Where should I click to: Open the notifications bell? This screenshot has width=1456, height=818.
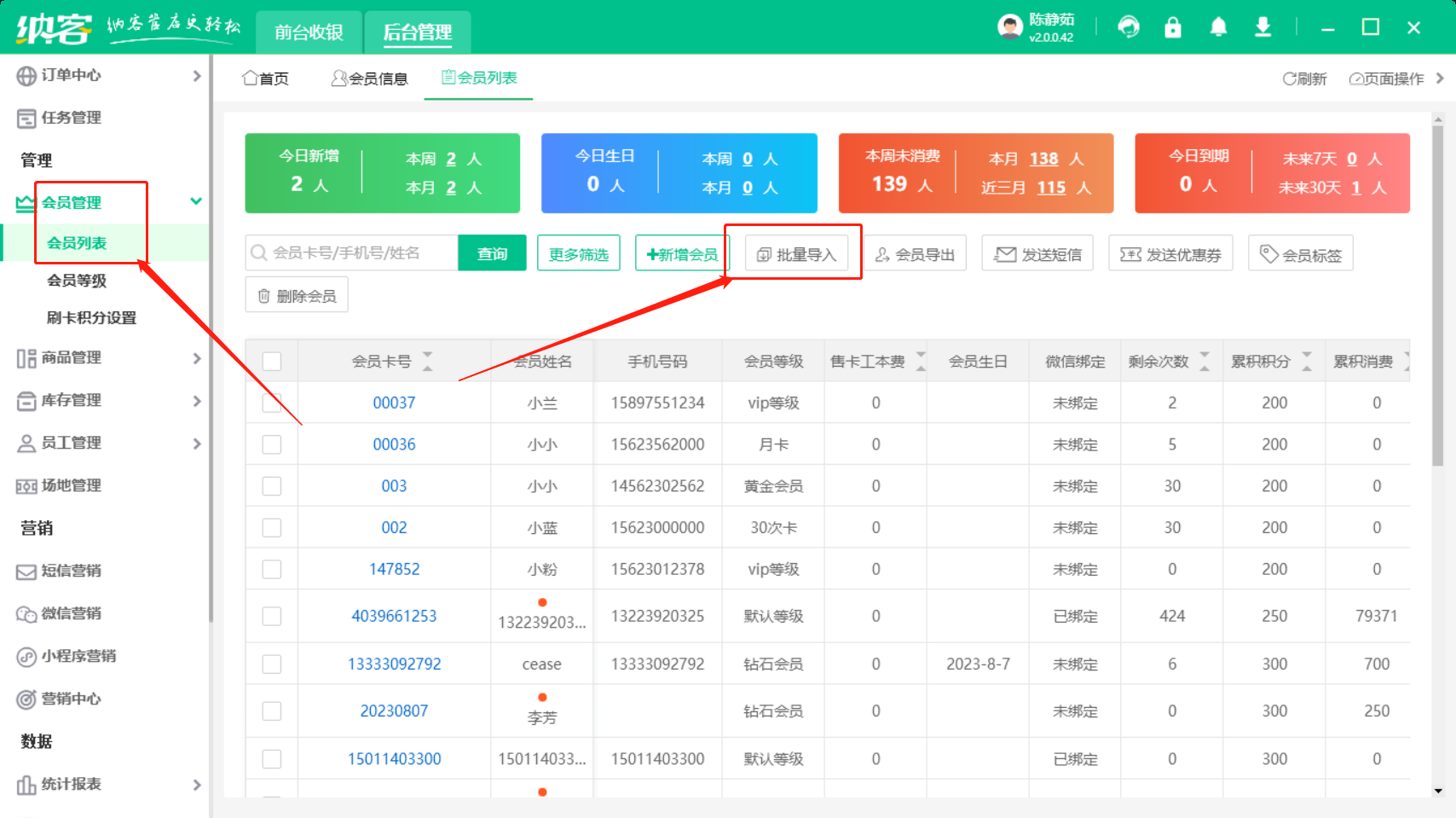1218,27
